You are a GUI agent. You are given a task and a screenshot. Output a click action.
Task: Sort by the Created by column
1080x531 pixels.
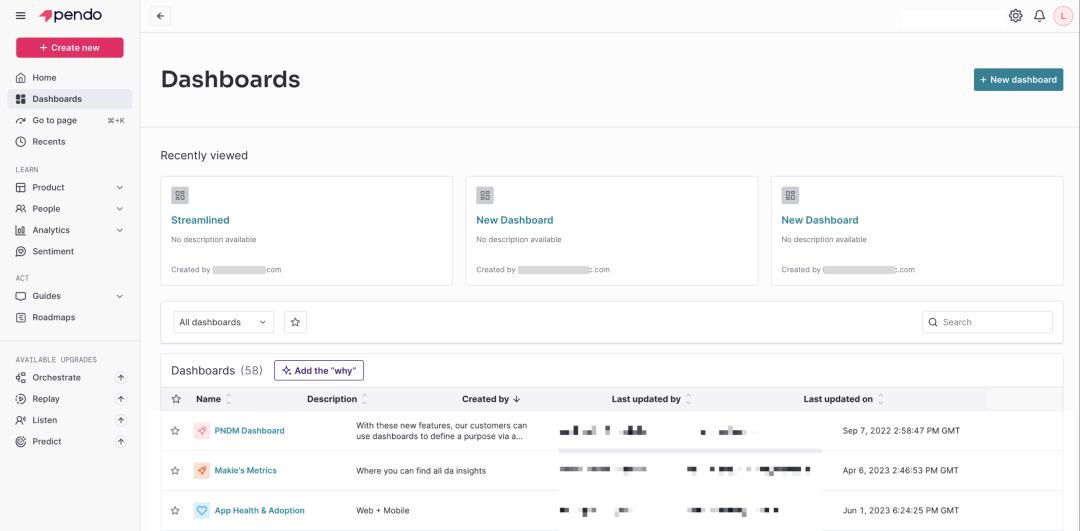pyautogui.click(x=491, y=399)
